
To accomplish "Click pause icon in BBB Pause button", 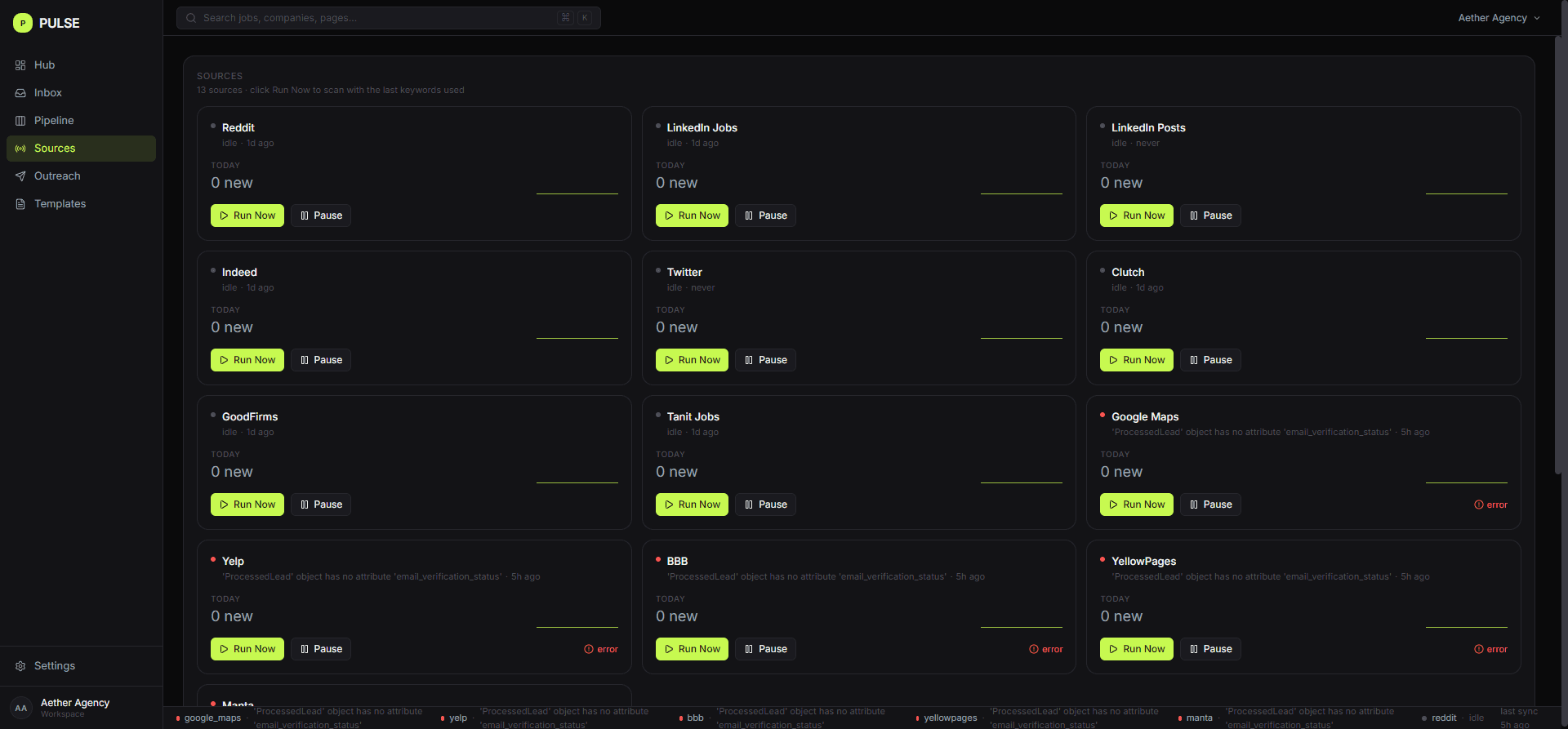I will pos(749,649).
